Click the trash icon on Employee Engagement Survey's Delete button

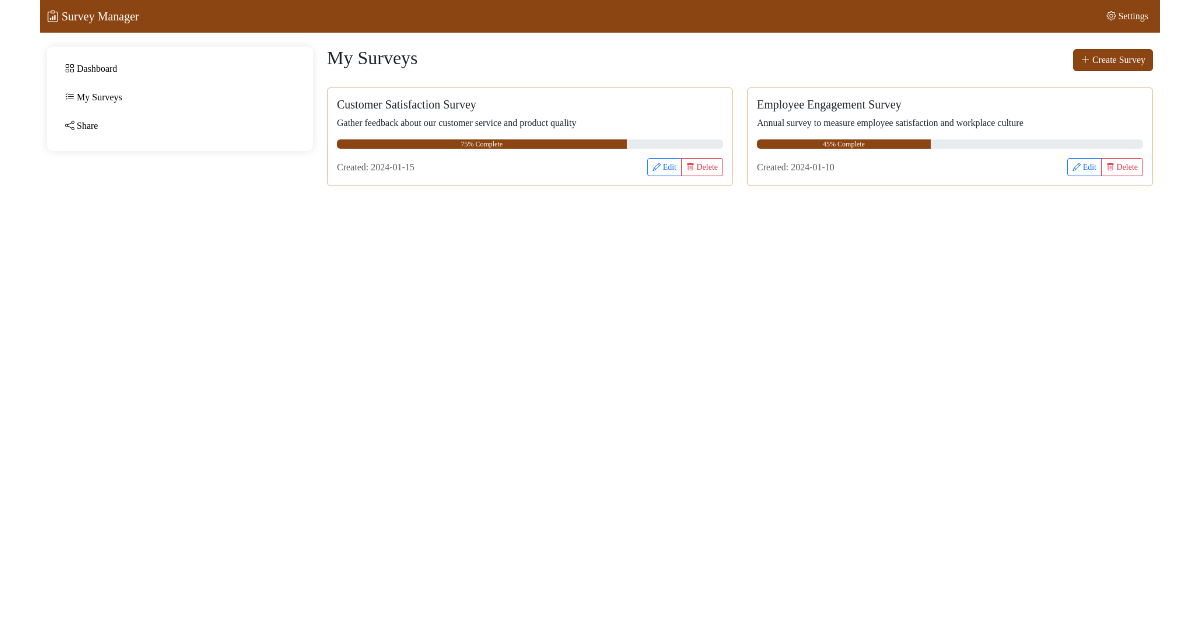point(1110,167)
